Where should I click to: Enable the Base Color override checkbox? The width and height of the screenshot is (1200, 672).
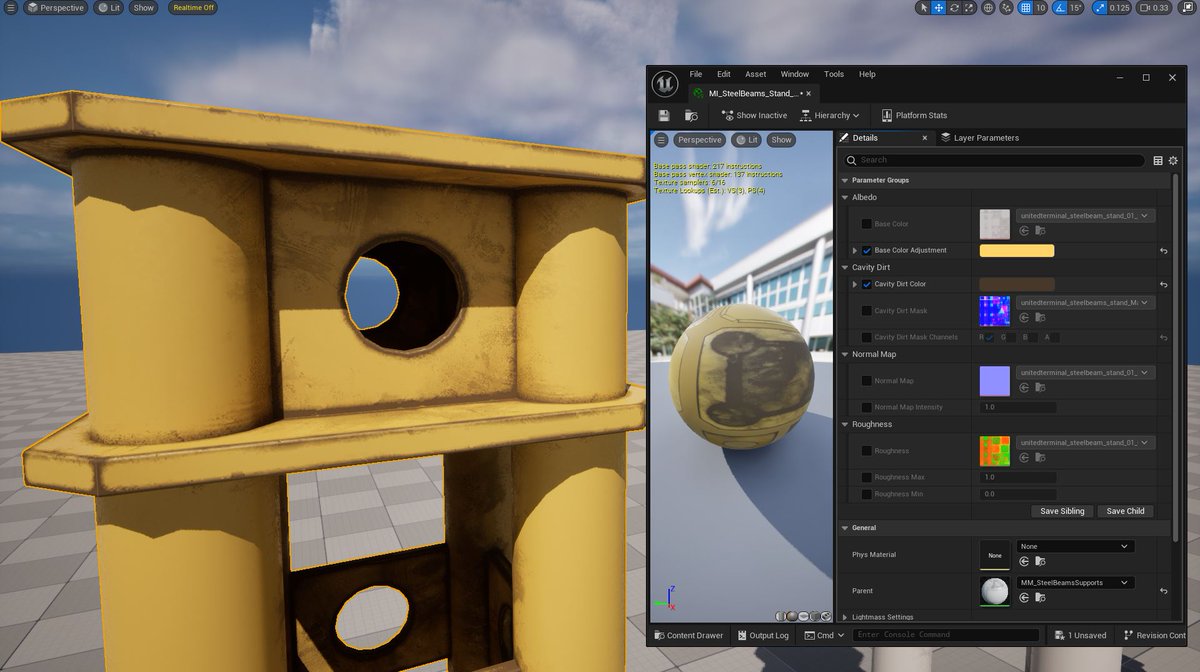coord(867,224)
